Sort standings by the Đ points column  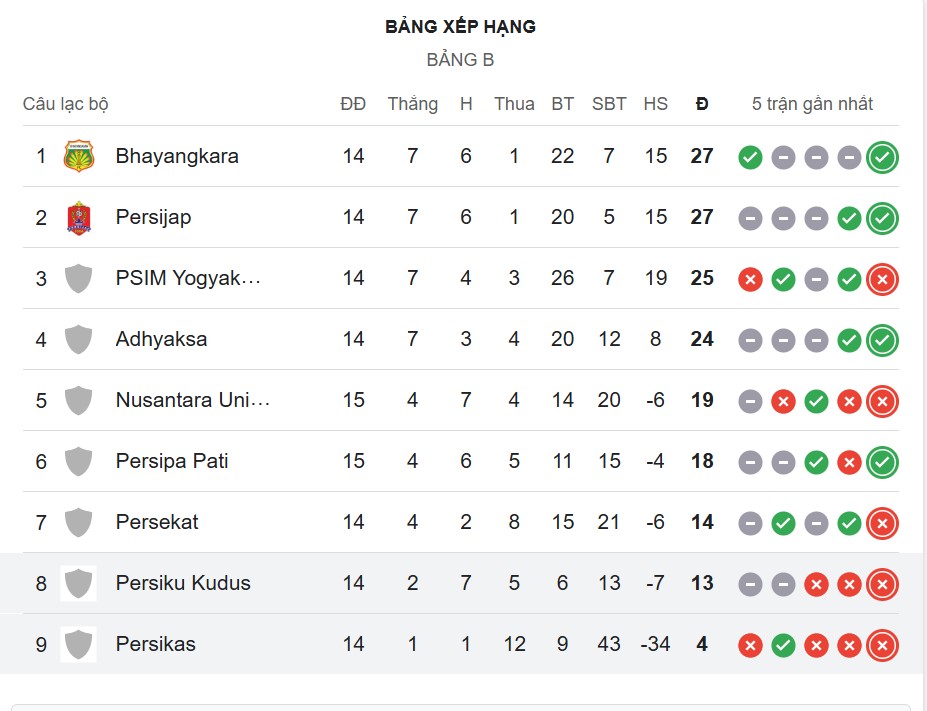pyautogui.click(x=702, y=103)
